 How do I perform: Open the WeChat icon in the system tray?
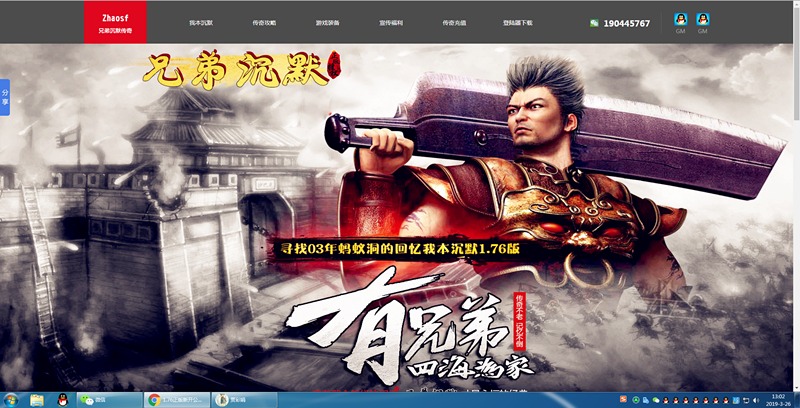point(656,400)
